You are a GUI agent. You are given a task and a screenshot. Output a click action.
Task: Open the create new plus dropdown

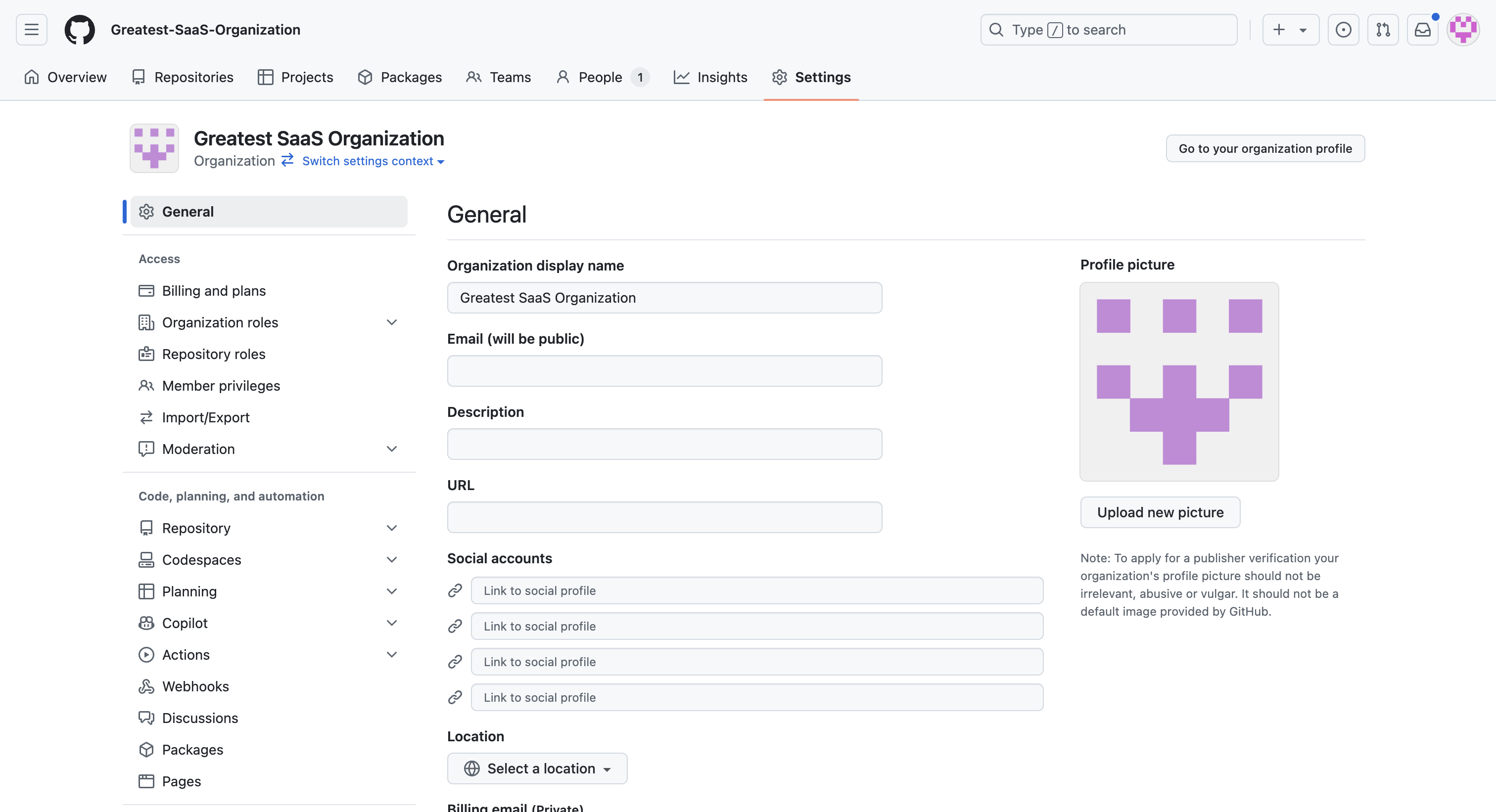[1290, 30]
